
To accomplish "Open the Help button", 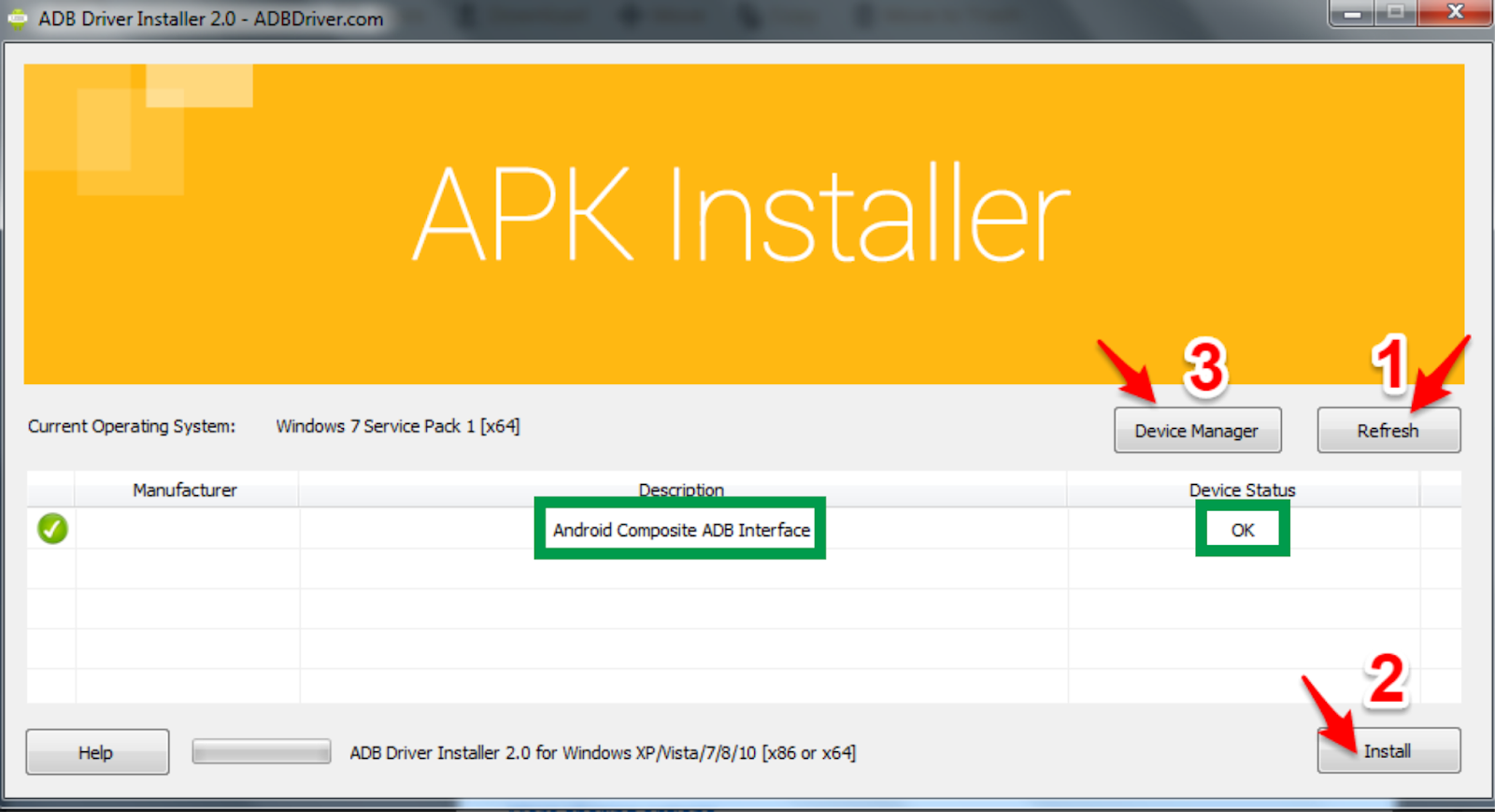I will [97, 752].
